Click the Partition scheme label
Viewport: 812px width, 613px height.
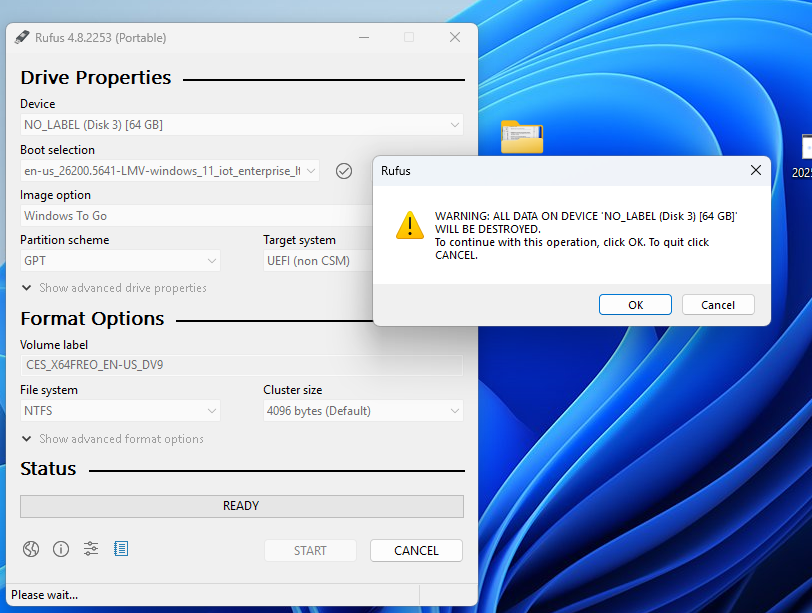point(65,240)
